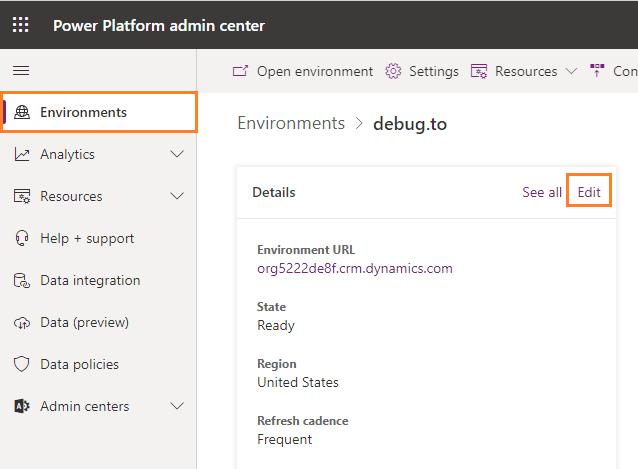The image size is (638, 469).
Task: Click the Environment URL label
Action: [x=306, y=250]
